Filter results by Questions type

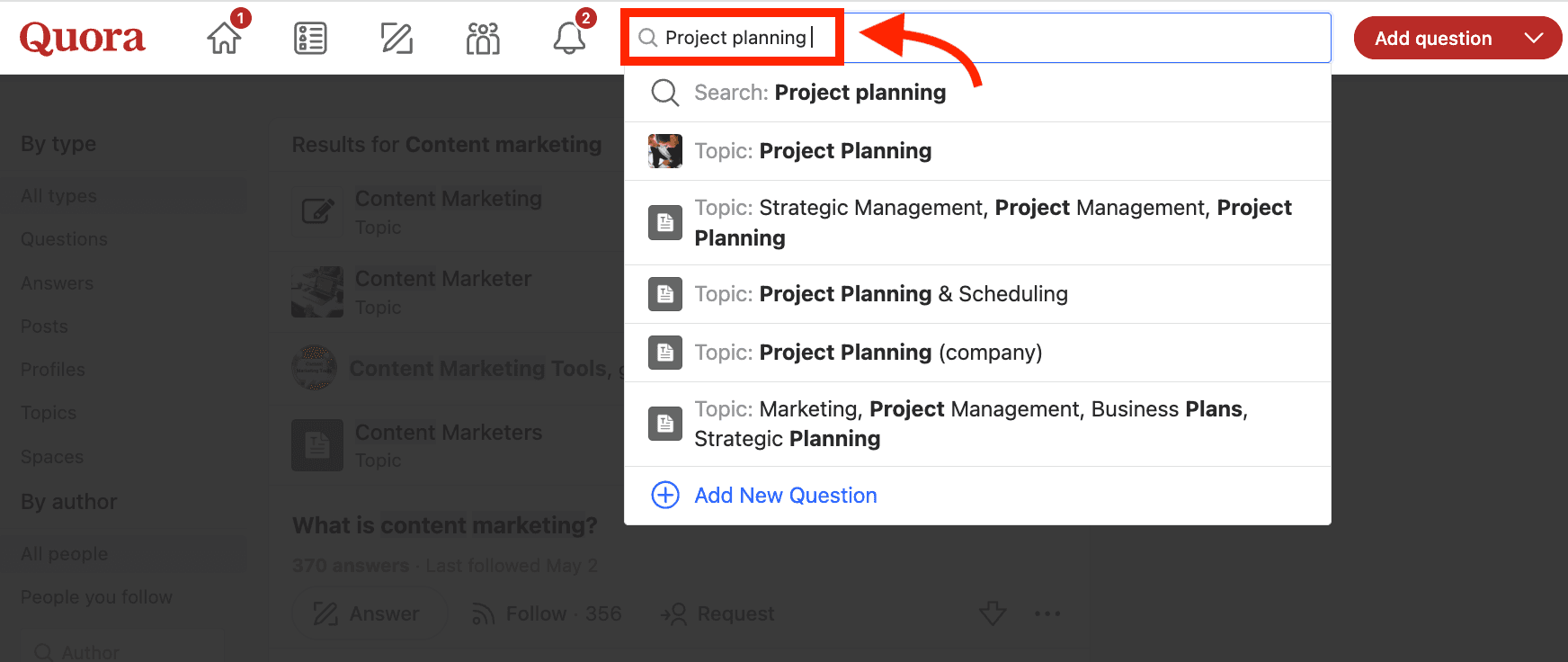click(64, 239)
